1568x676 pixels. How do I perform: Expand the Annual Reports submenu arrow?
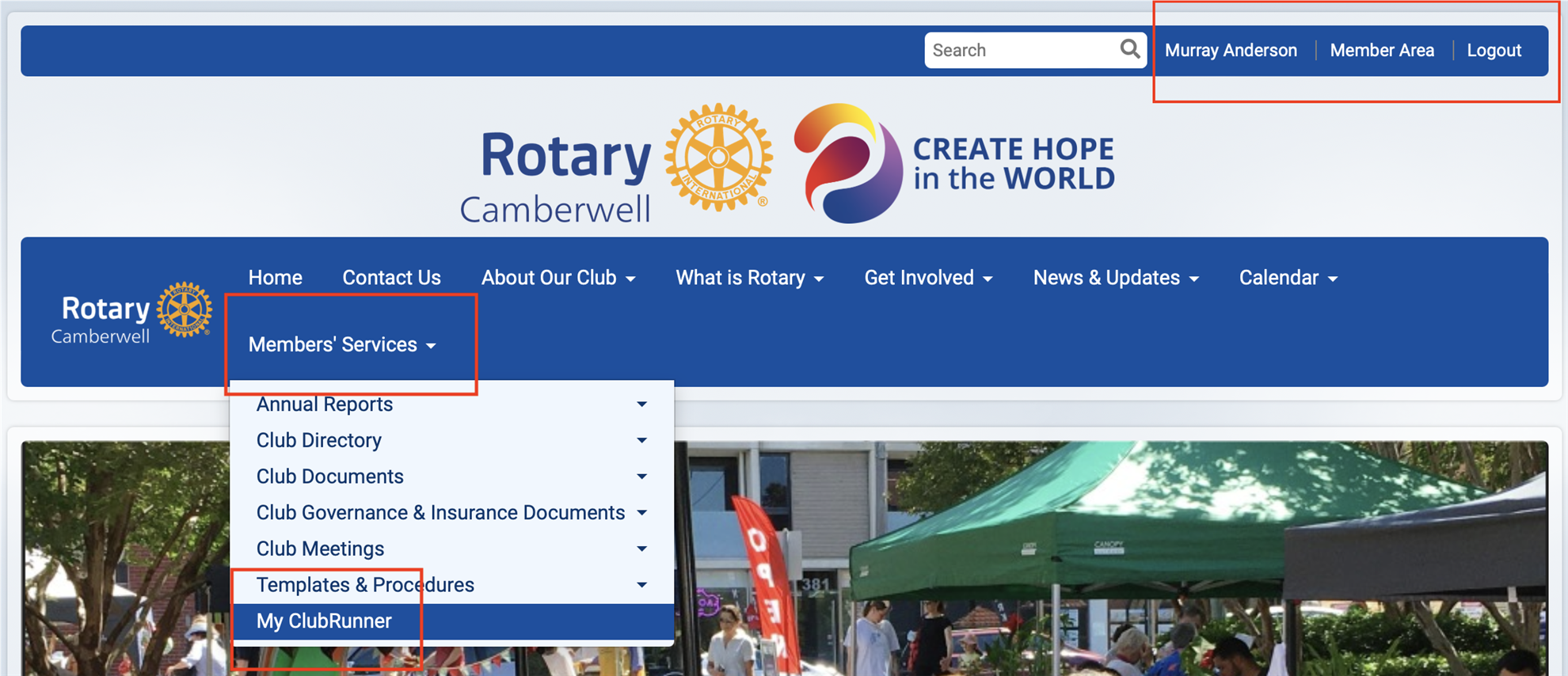(641, 404)
